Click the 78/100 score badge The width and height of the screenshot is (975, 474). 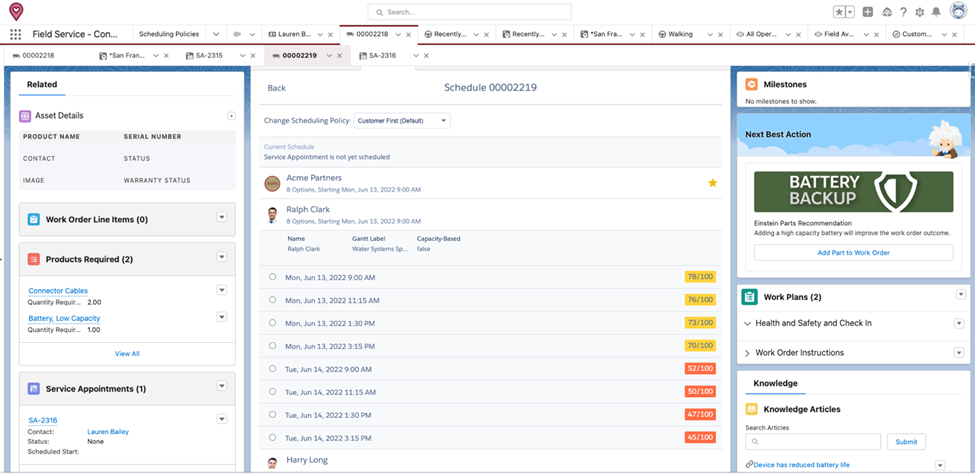coord(699,277)
